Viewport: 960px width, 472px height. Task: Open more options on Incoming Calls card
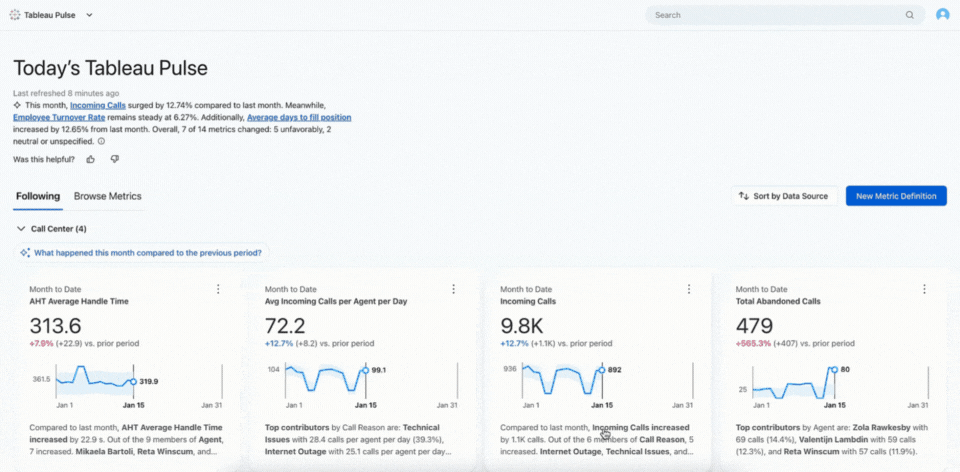pos(689,289)
